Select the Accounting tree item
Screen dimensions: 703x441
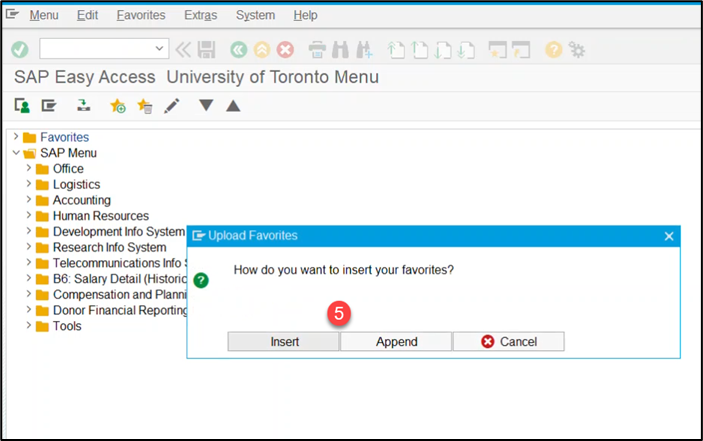[82, 200]
